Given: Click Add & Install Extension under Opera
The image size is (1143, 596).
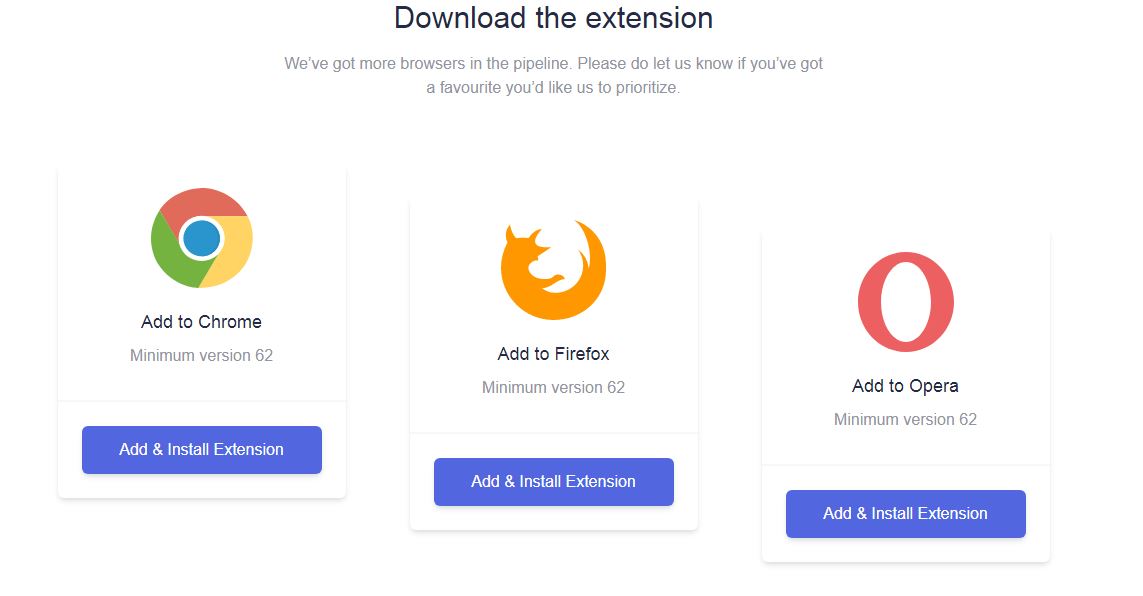Looking at the screenshot, I should click(x=905, y=513).
